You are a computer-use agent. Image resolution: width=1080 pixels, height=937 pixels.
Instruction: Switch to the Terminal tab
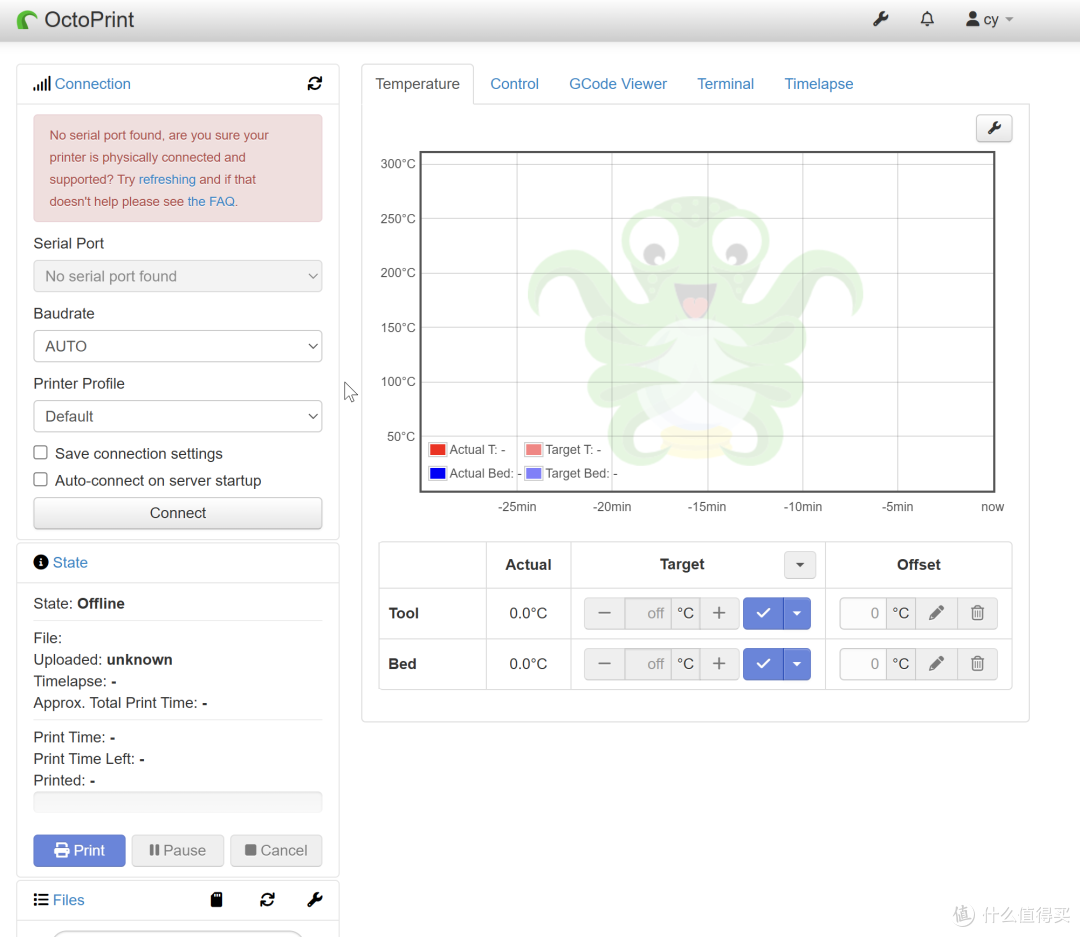725,84
